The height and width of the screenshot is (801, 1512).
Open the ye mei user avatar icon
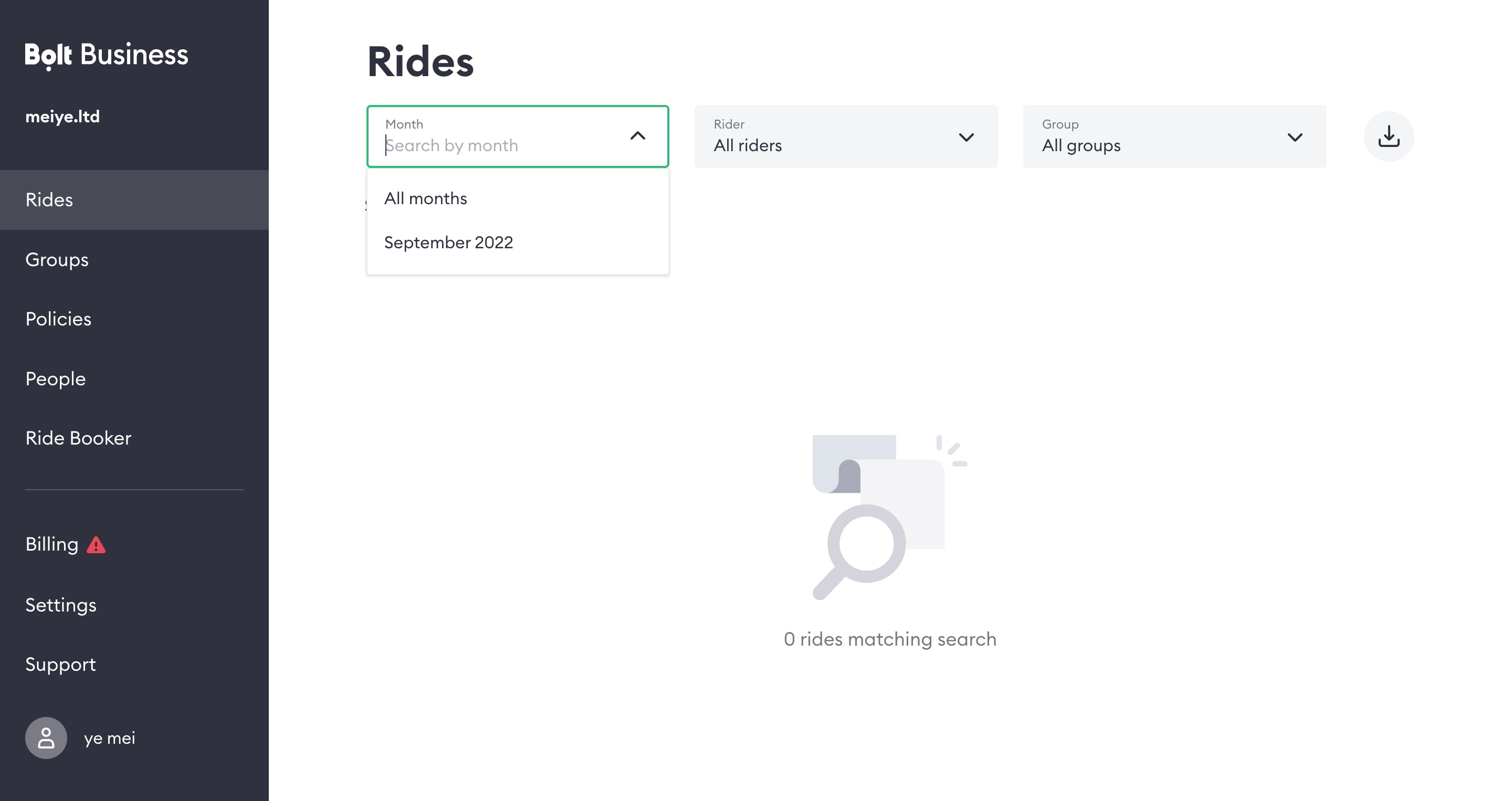click(46, 737)
